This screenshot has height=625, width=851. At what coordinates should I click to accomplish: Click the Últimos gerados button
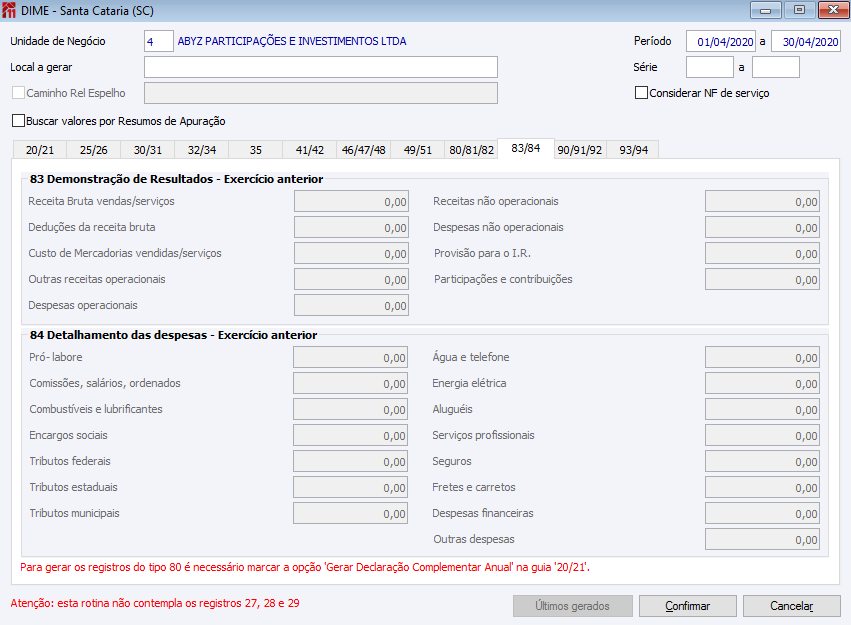(573, 606)
